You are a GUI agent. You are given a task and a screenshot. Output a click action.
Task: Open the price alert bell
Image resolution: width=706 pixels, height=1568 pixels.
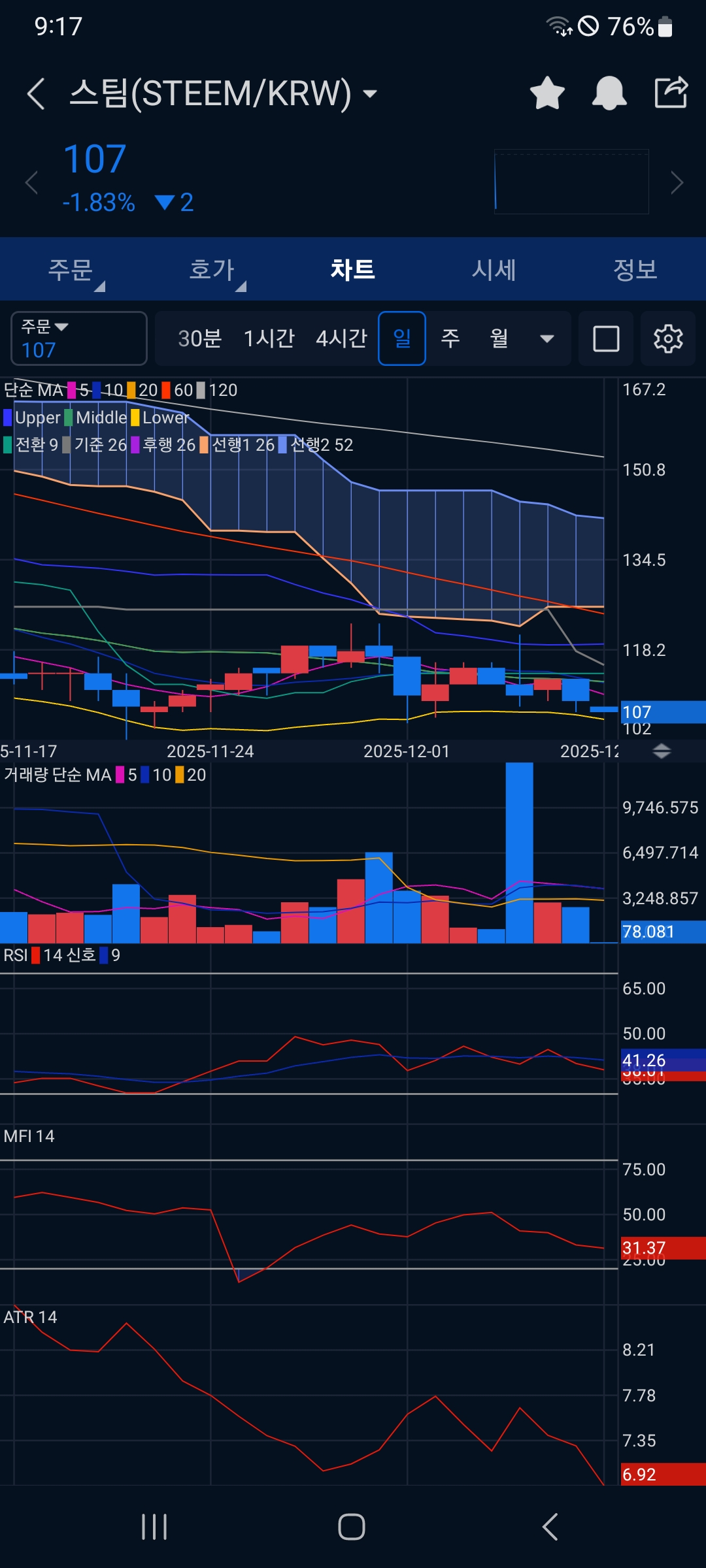click(609, 93)
